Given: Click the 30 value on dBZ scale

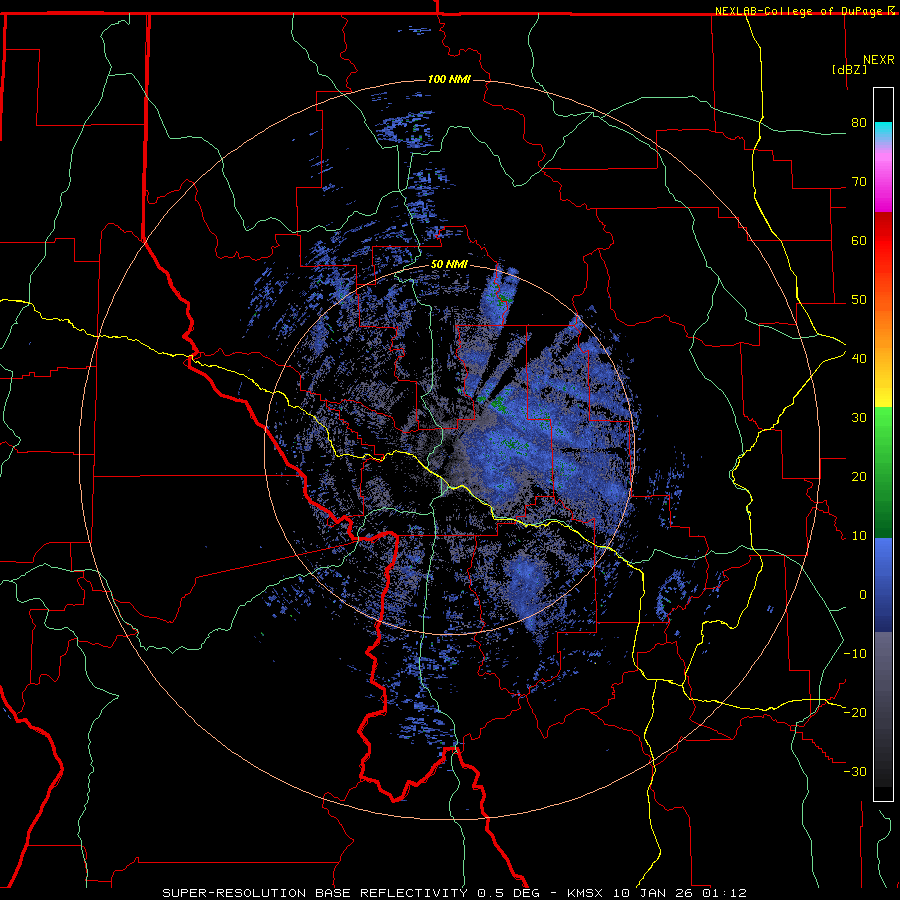Looking at the screenshot, I should tap(859, 418).
